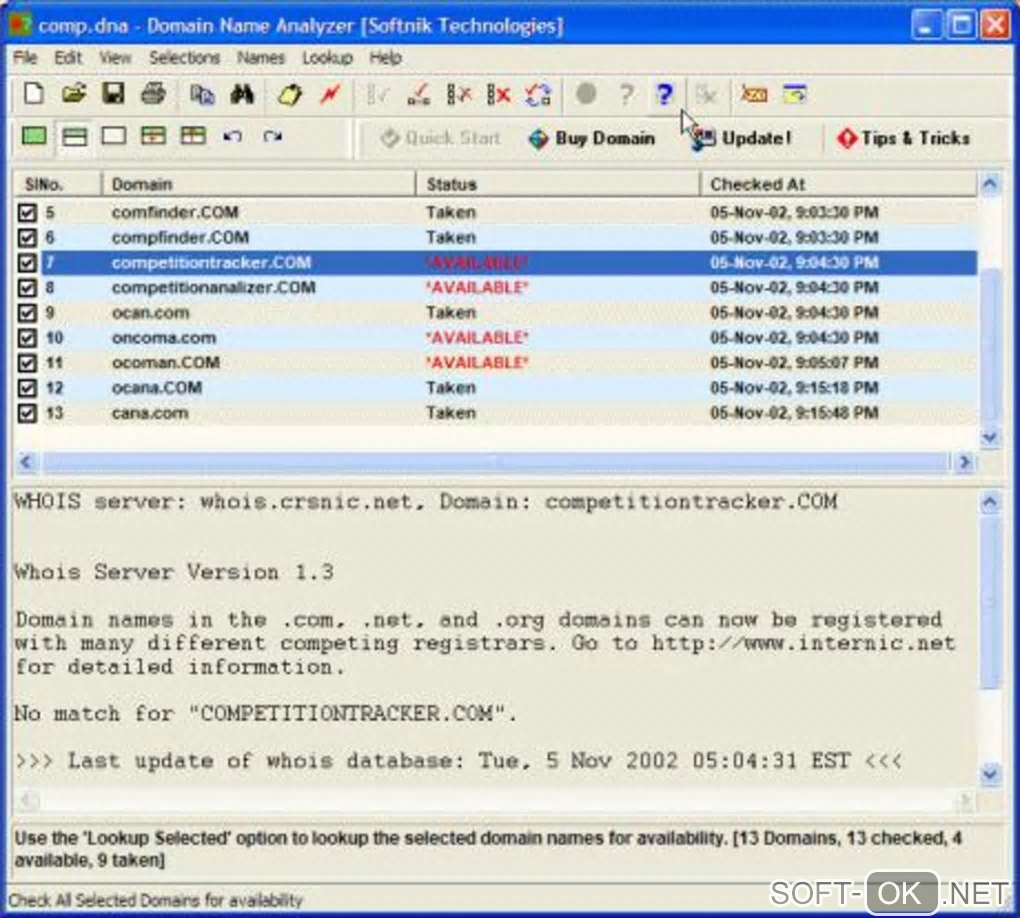Click WHOIS pane scrollbar down arrow
1020x918 pixels.
point(990,774)
